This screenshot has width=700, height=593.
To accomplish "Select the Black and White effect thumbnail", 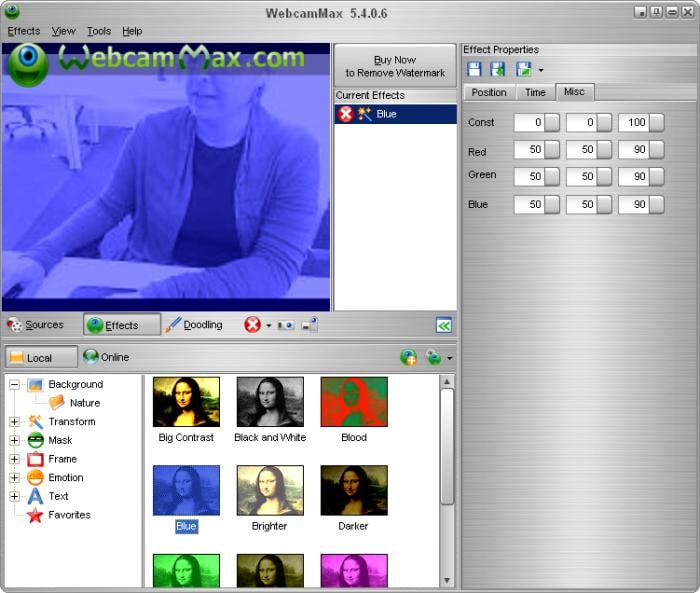I will [270, 402].
